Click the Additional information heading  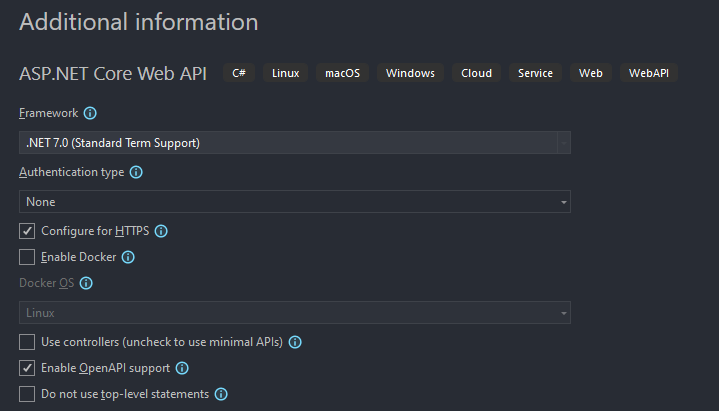(139, 22)
